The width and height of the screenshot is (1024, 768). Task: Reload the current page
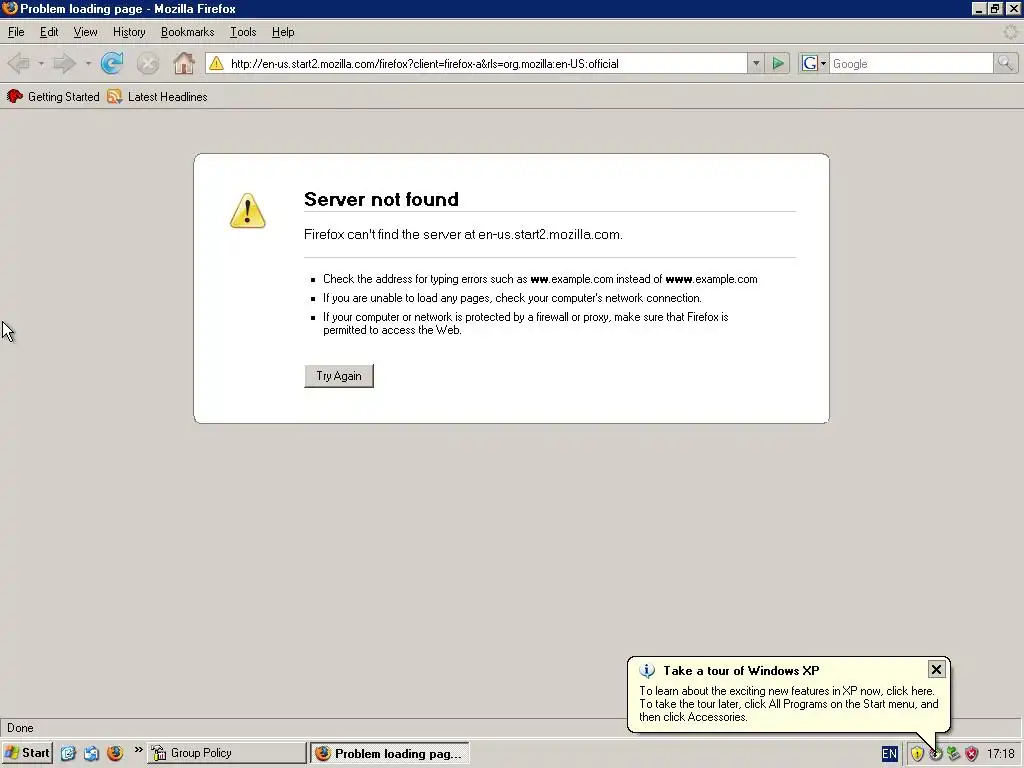point(112,63)
